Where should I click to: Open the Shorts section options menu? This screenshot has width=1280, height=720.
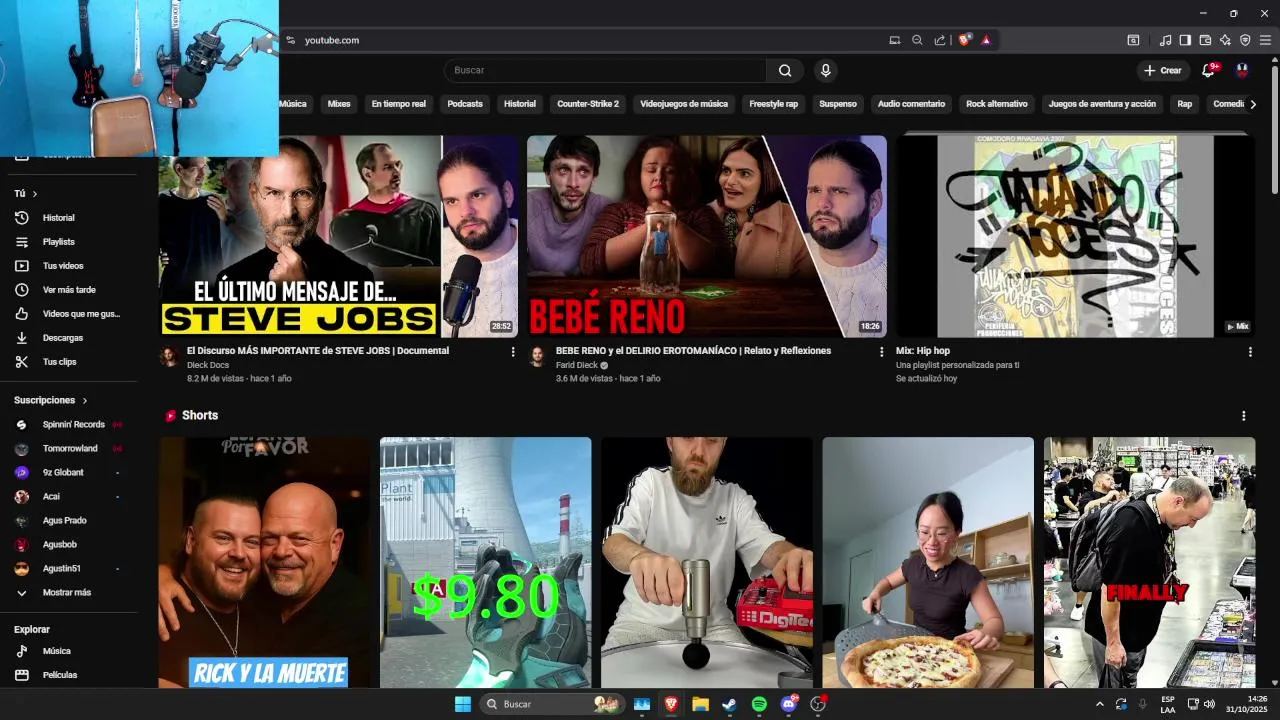[x=1244, y=416]
